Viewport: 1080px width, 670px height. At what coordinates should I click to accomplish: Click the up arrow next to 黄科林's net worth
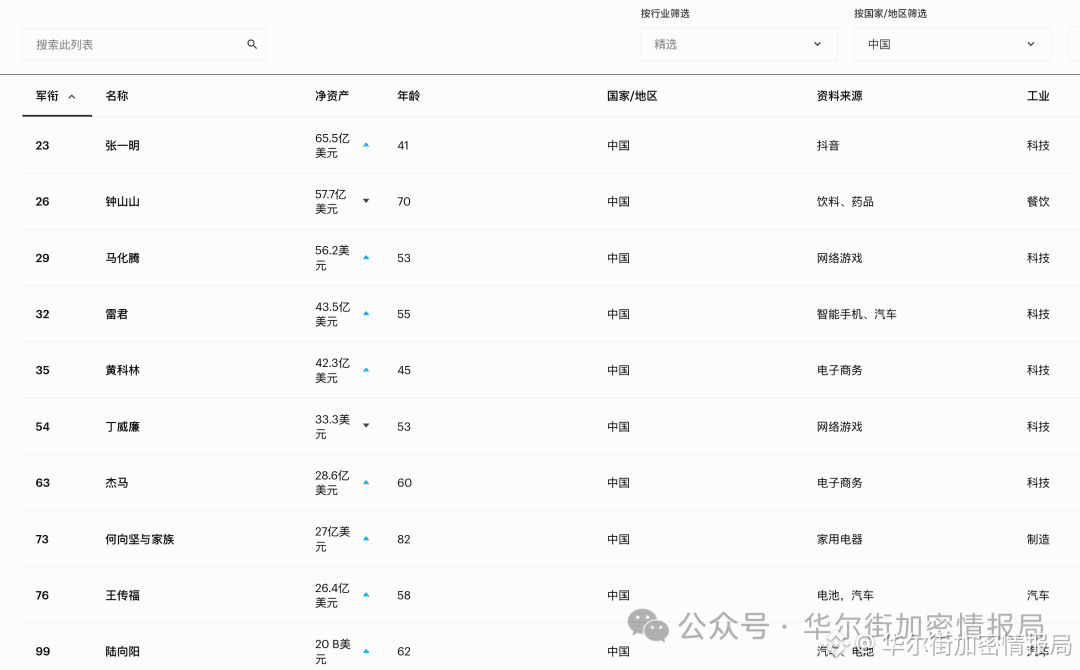(366, 369)
